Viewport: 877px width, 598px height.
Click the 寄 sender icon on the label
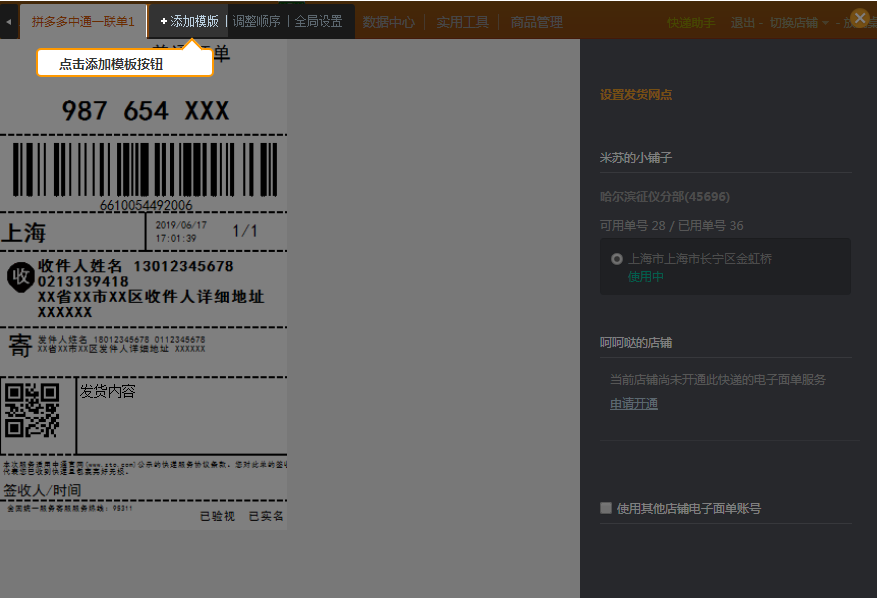(x=20, y=346)
